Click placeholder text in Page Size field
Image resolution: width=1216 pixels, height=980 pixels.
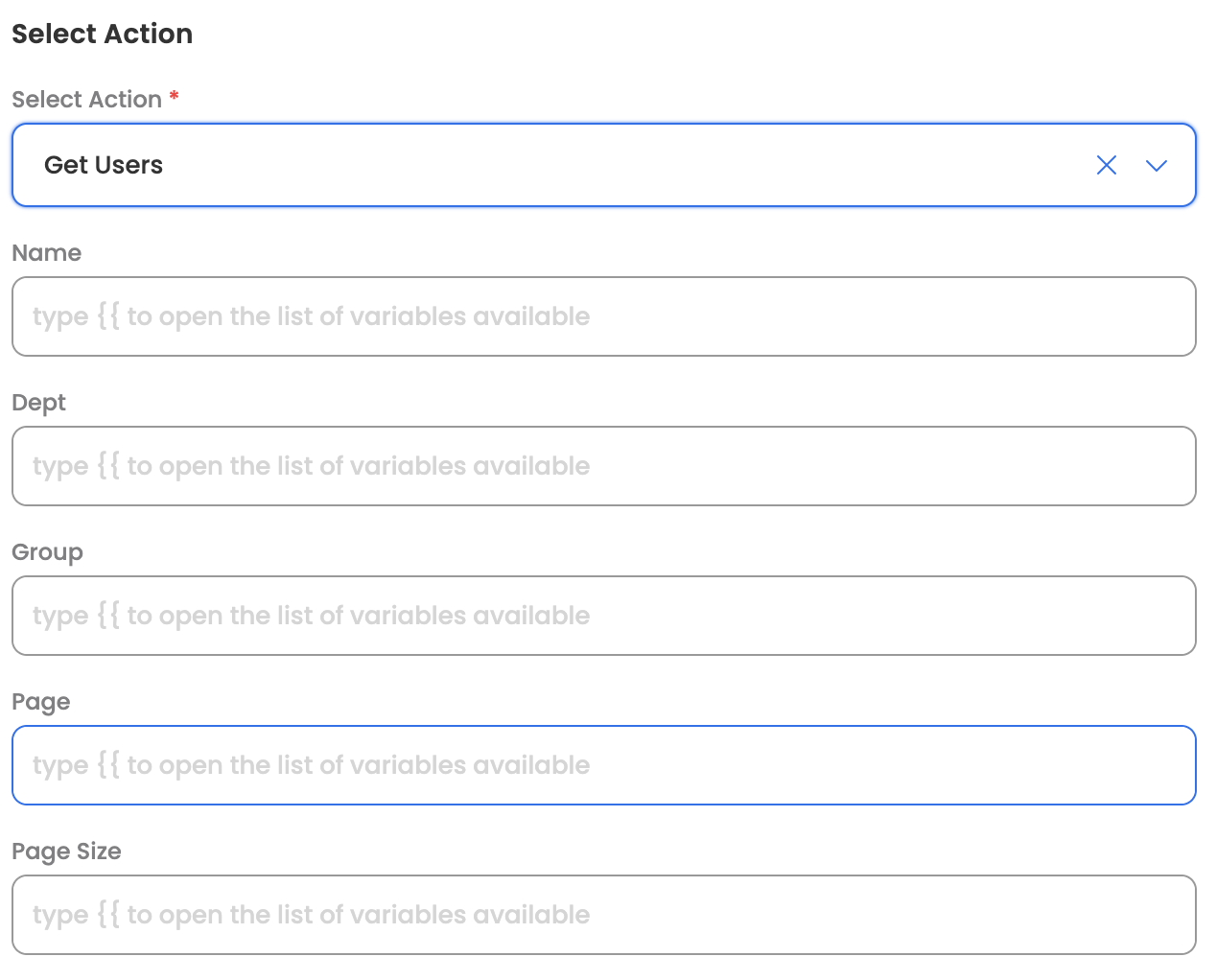click(x=311, y=915)
